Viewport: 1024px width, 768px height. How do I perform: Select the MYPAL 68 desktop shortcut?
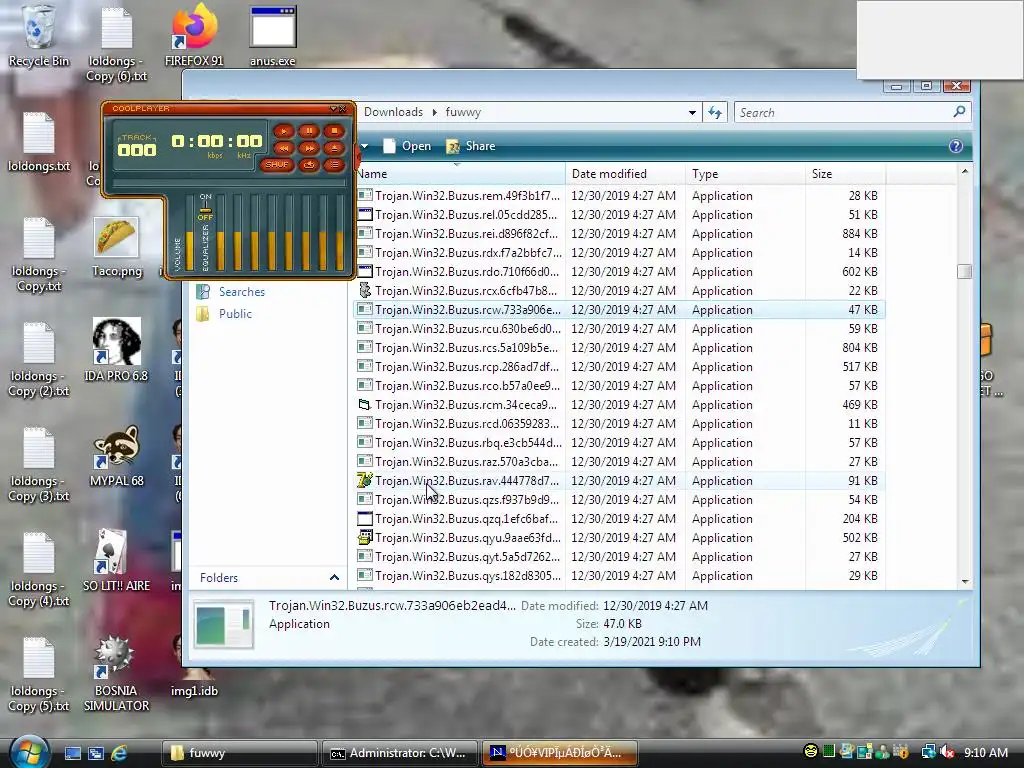[117, 456]
